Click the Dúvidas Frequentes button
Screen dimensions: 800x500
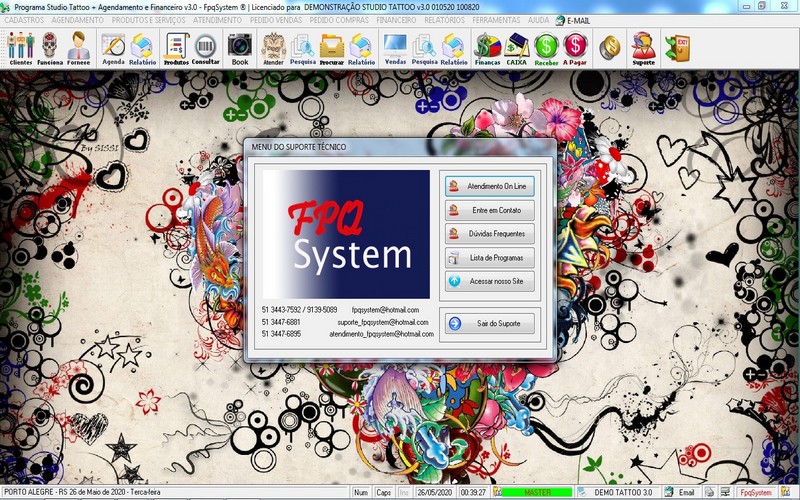coord(490,234)
